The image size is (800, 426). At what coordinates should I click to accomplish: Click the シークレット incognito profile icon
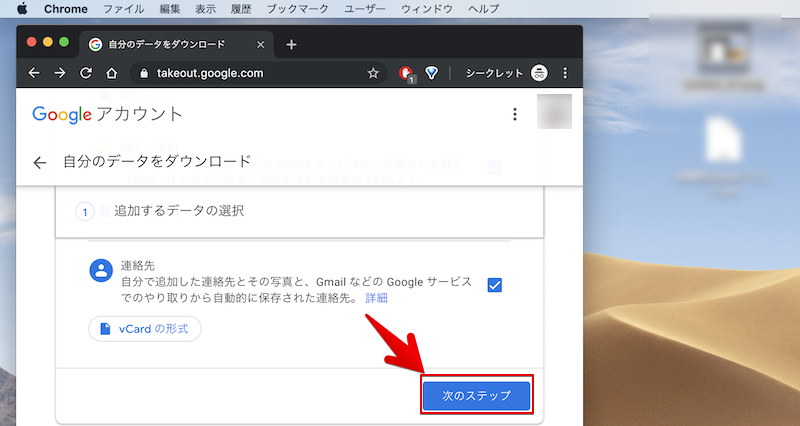(540, 73)
